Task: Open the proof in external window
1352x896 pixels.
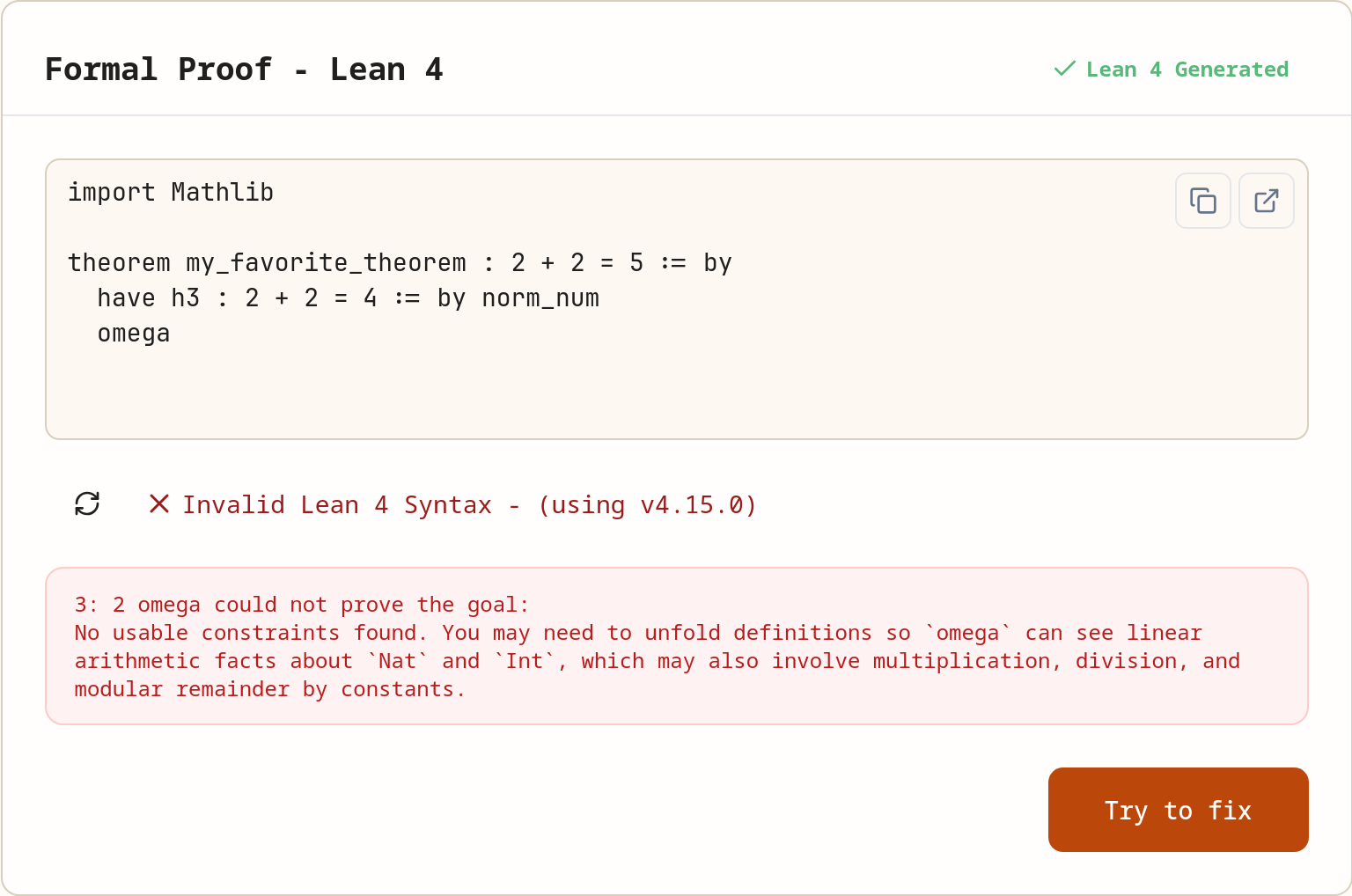Action: [x=1266, y=201]
